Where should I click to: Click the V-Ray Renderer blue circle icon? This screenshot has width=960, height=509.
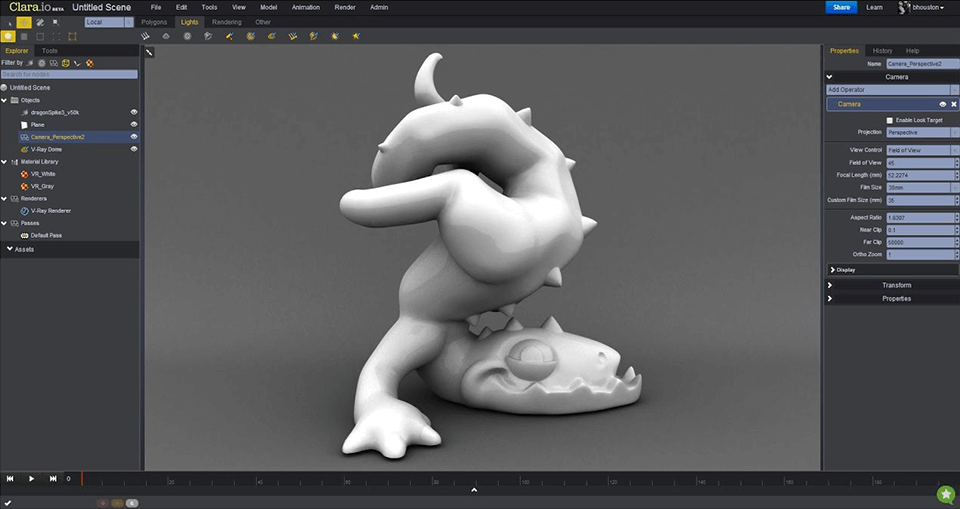[24, 211]
